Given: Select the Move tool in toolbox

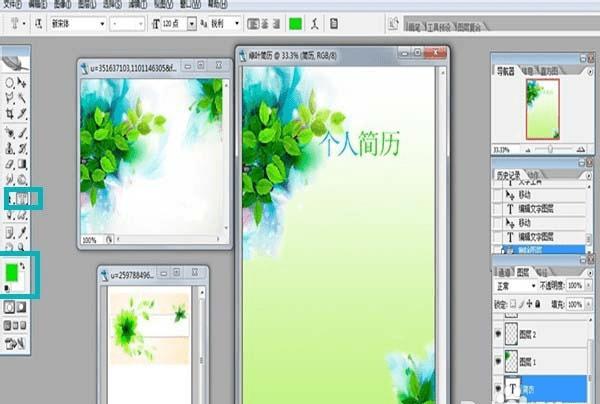Looking at the screenshot, I should click(22, 82).
